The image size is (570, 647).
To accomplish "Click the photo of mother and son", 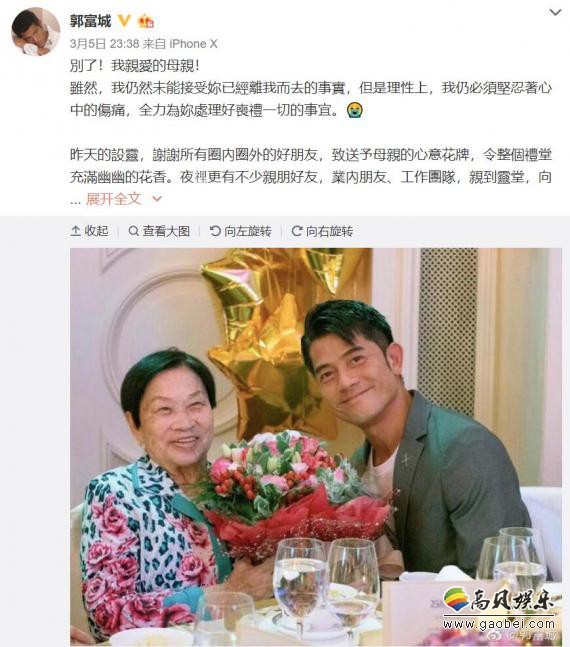I will pyautogui.click(x=316, y=447).
